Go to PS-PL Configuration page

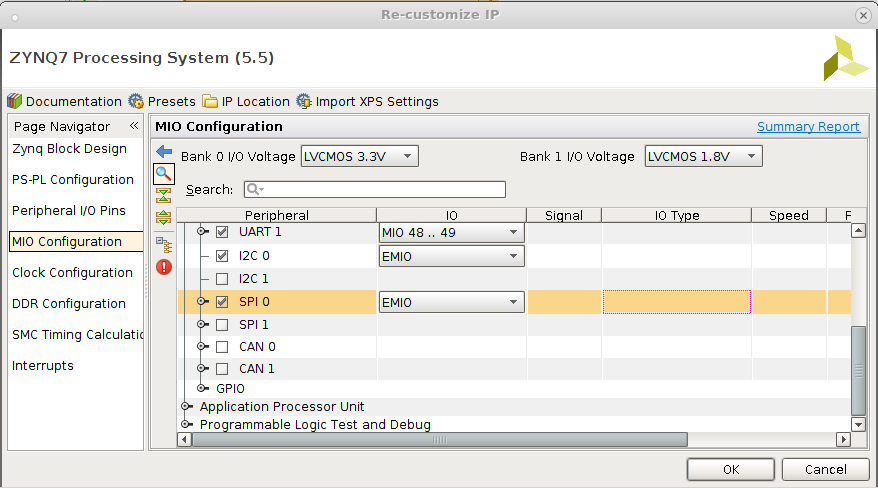coord(73,180)
